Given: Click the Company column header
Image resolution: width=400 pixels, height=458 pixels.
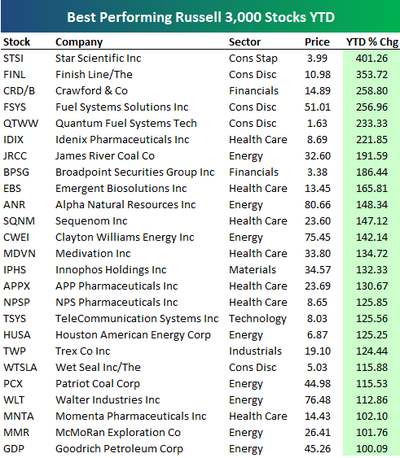Looking at the screenshot, I should click(79, 42).
